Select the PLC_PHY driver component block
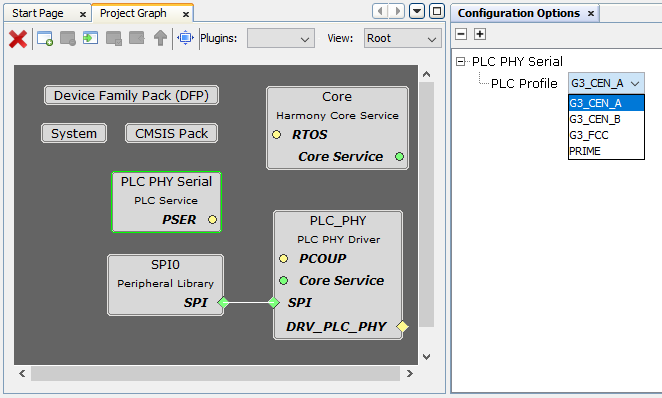The image size is (662, 398). pyautogui.click(x=338, y=275)
